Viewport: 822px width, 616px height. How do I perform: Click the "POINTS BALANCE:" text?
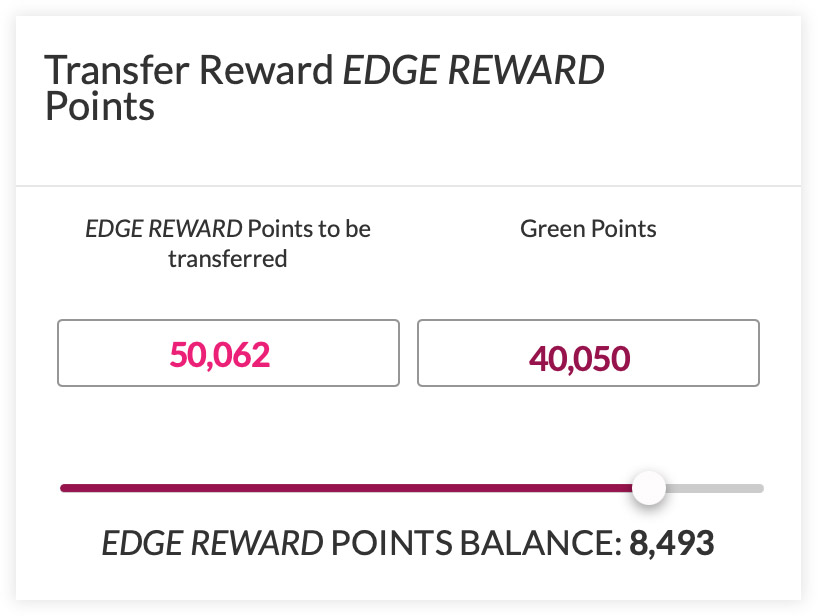(476, 543)
